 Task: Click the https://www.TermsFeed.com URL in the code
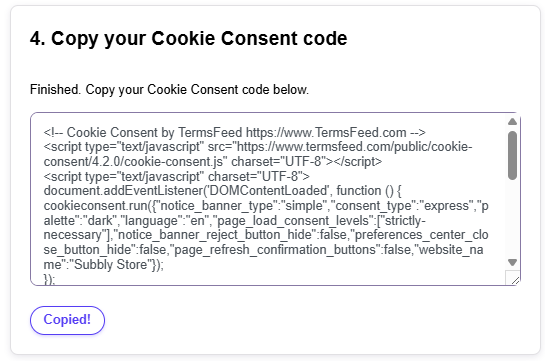[x=326, y=133]
